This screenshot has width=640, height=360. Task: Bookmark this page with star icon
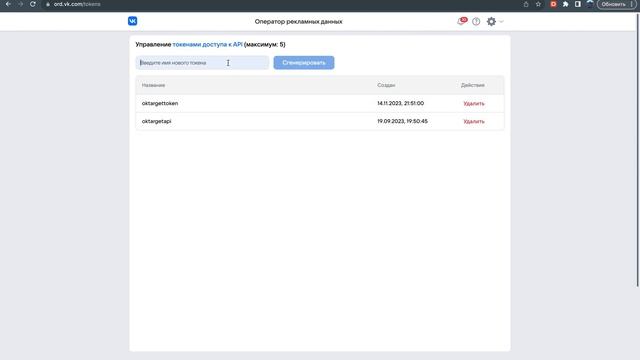click(x=538, y=4)
